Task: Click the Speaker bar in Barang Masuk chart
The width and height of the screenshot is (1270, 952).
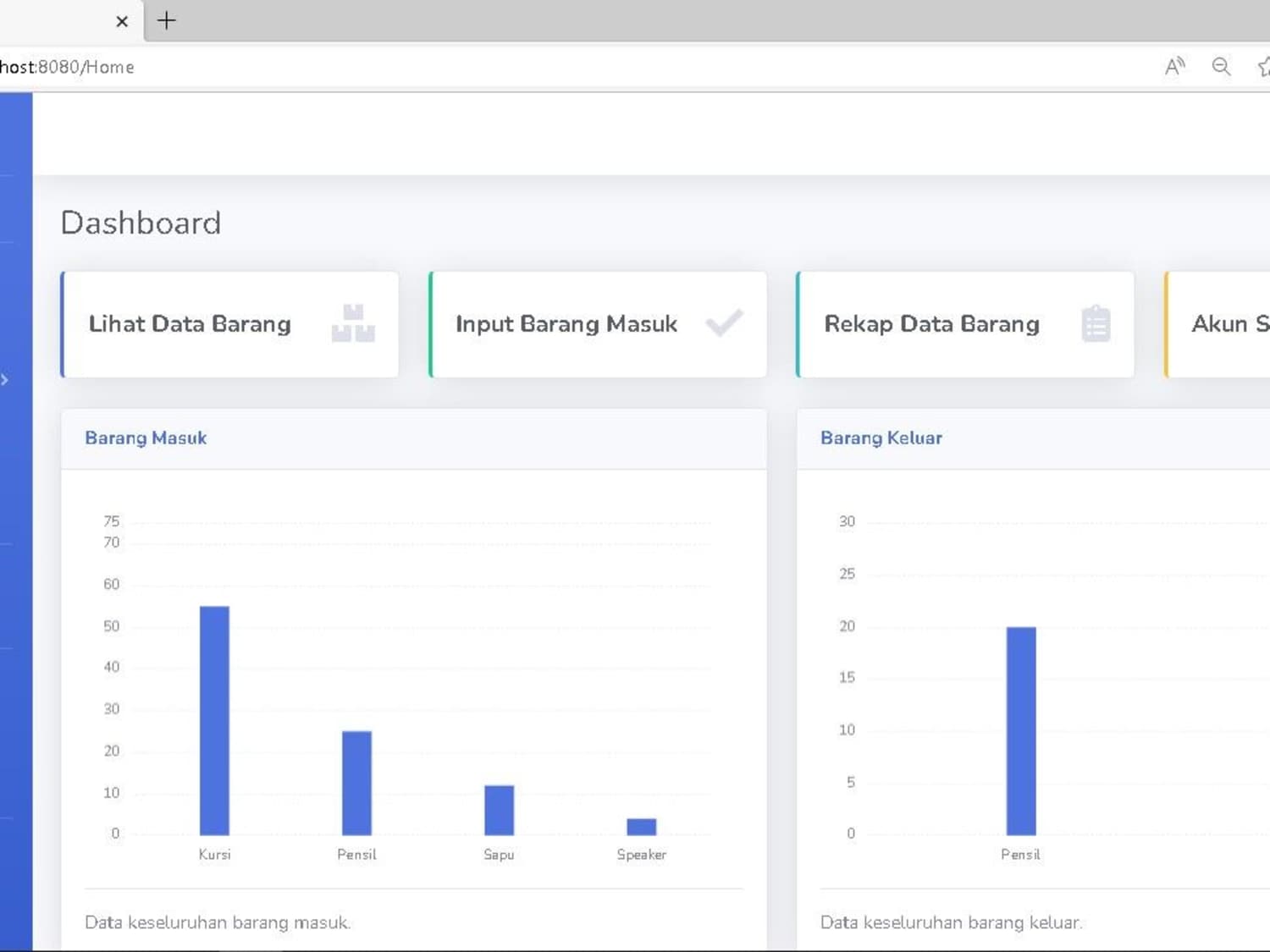Action: (641, 827)
